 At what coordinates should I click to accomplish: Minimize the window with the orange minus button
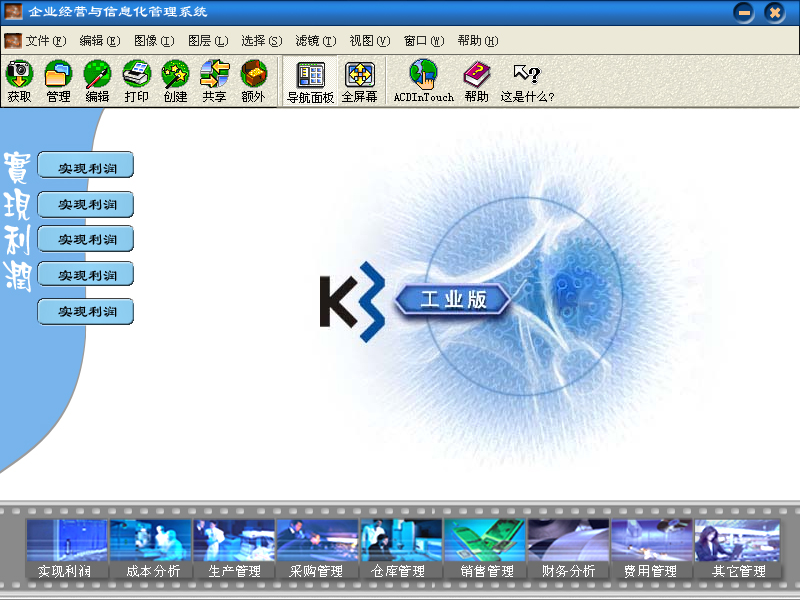(x=744, y=12)
